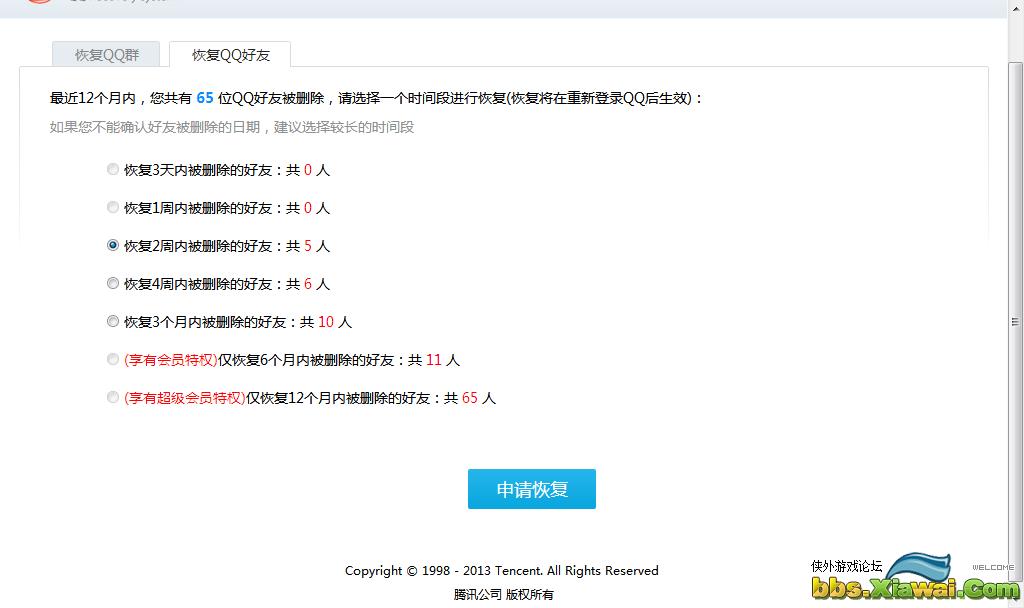Click the Copyright 1998 - 2013 Tencent text
The height and width of the screenshot is (608, 1024).
(502, 571)
